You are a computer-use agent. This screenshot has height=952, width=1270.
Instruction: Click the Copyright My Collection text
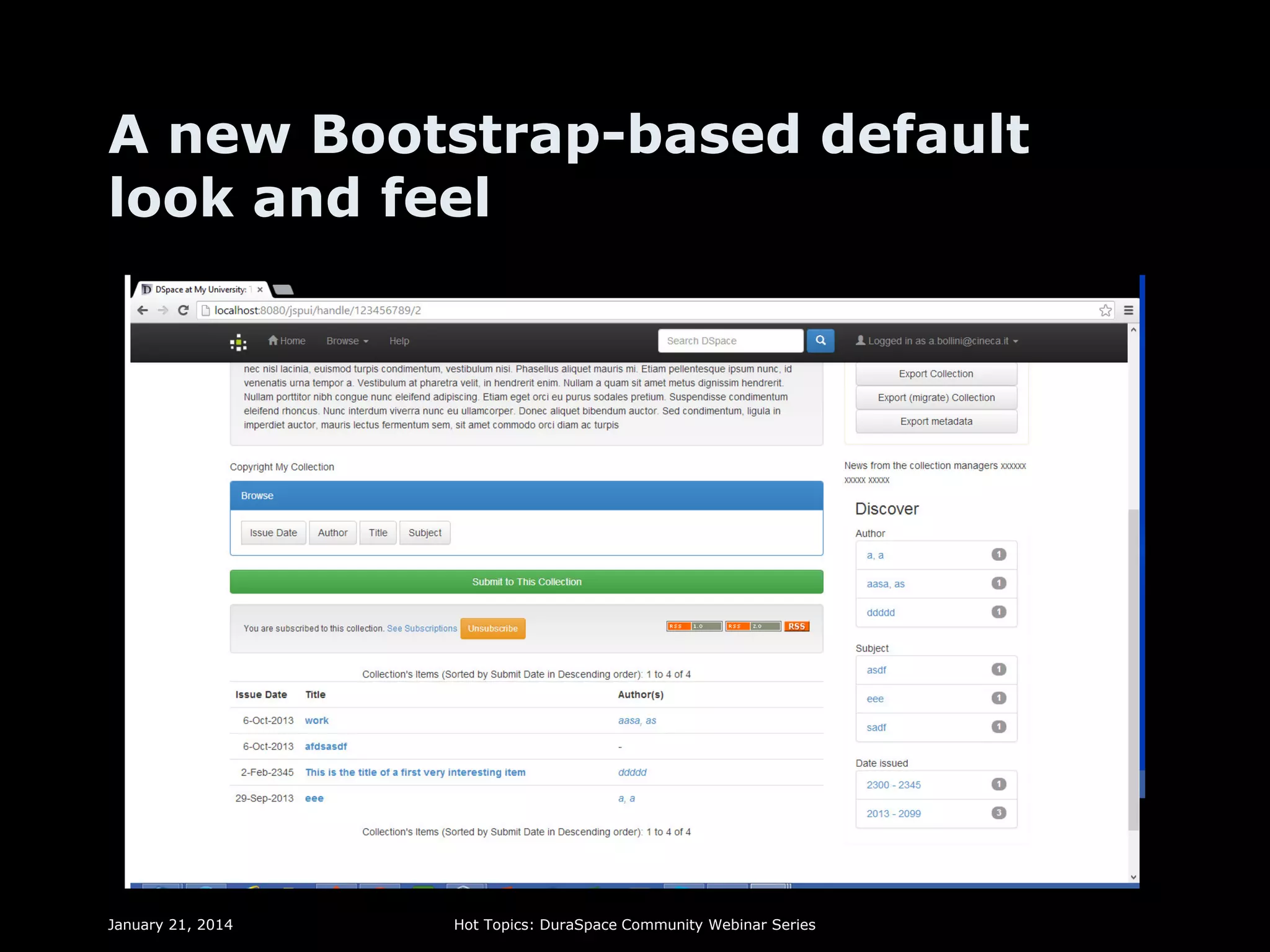click(282, 467)
